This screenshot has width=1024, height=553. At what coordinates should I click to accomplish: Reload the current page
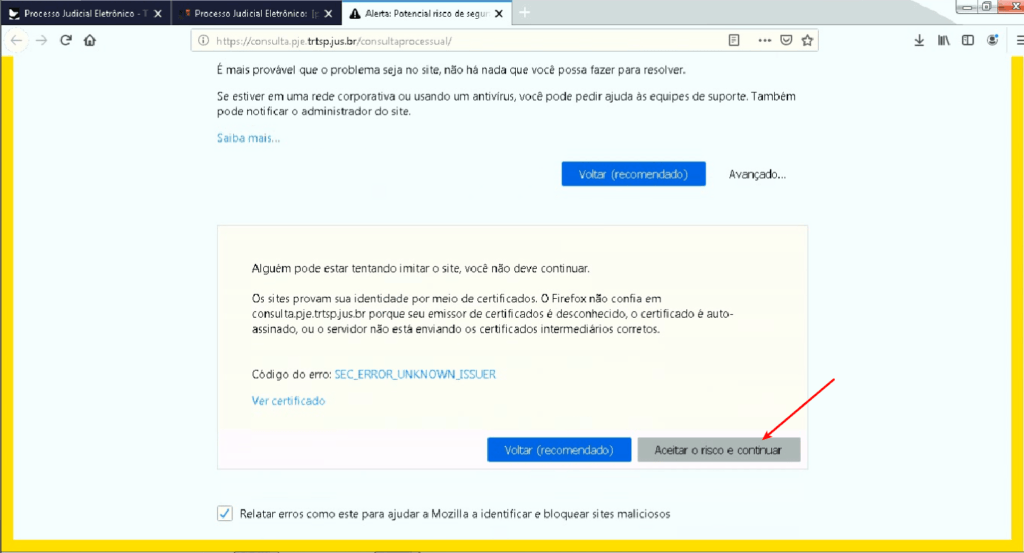tap(65, 40)
